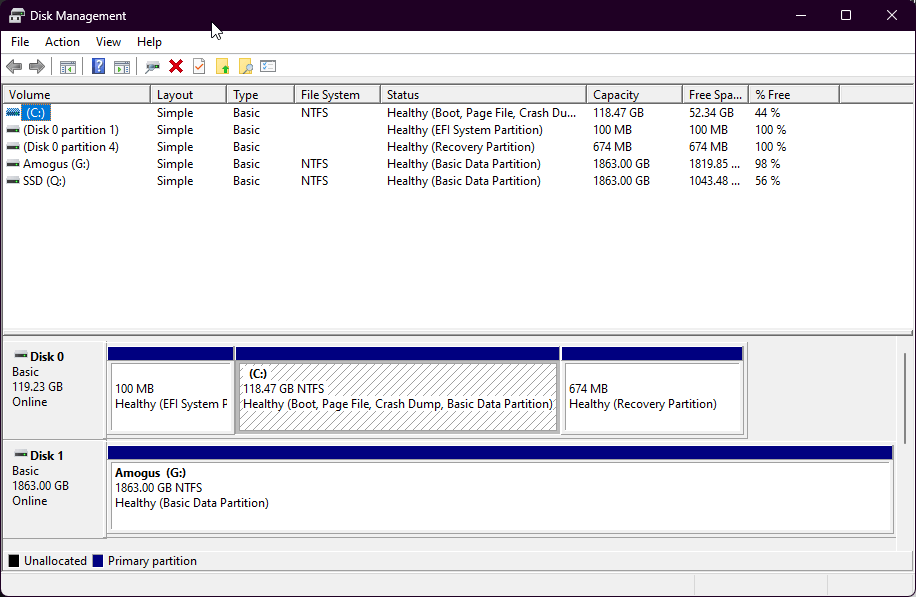This screenshot has height=597, width=916.
Task: Sort by the Free Space column header
Action: [716, 95]
